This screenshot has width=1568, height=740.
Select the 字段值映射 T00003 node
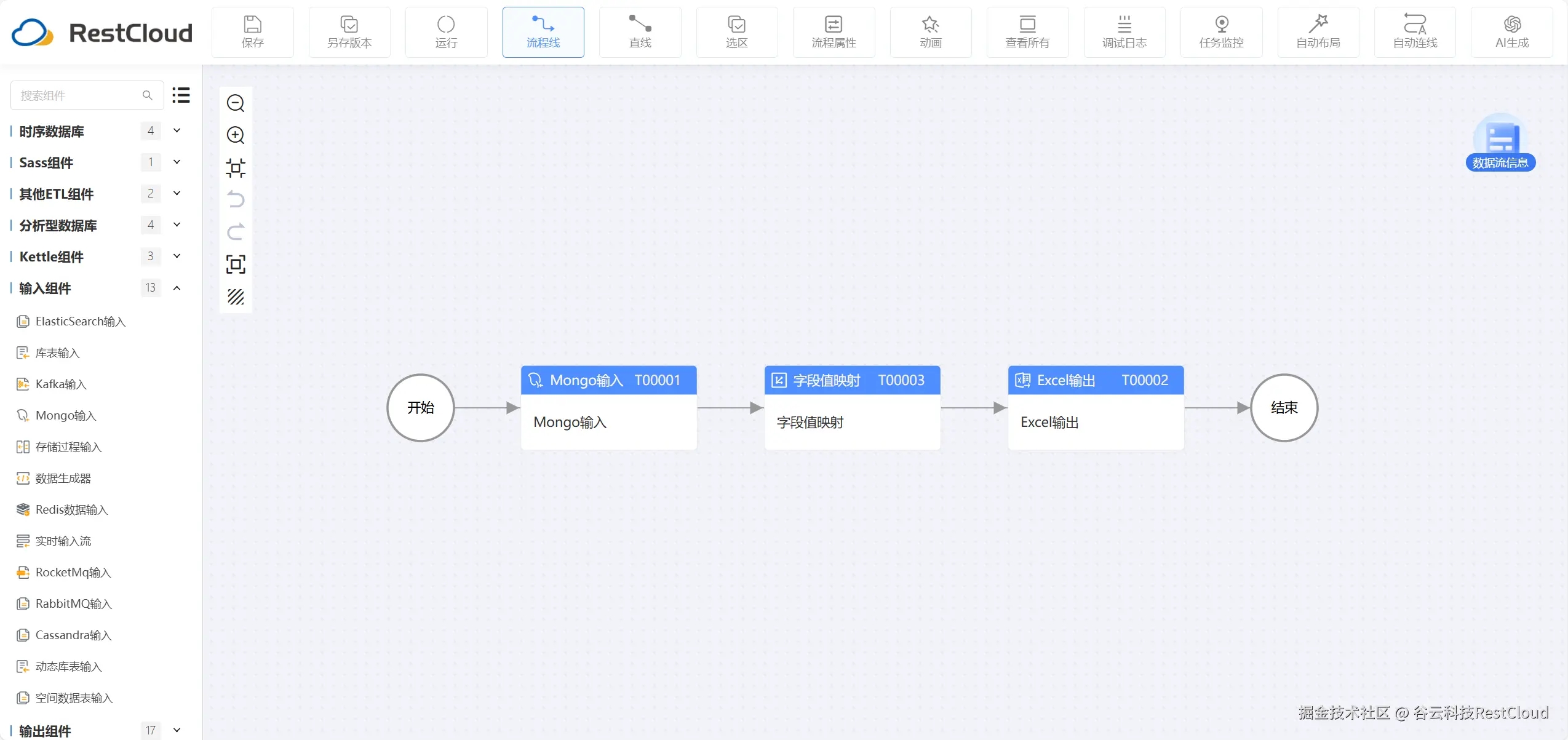coord(853,408)
